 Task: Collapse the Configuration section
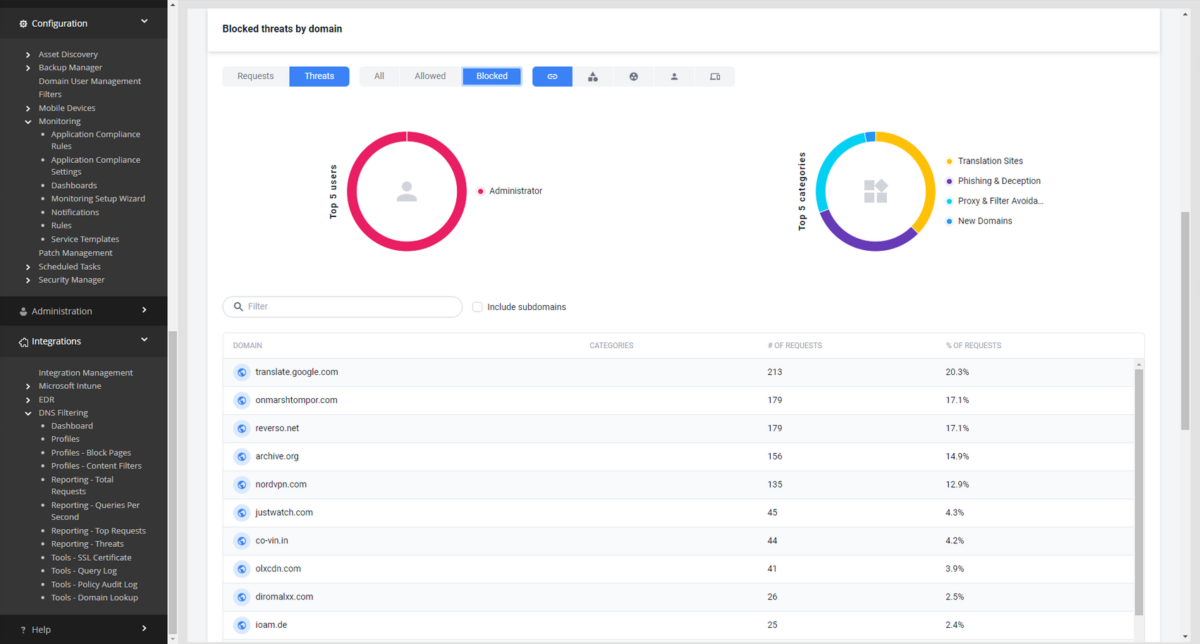tap(143, 20)
